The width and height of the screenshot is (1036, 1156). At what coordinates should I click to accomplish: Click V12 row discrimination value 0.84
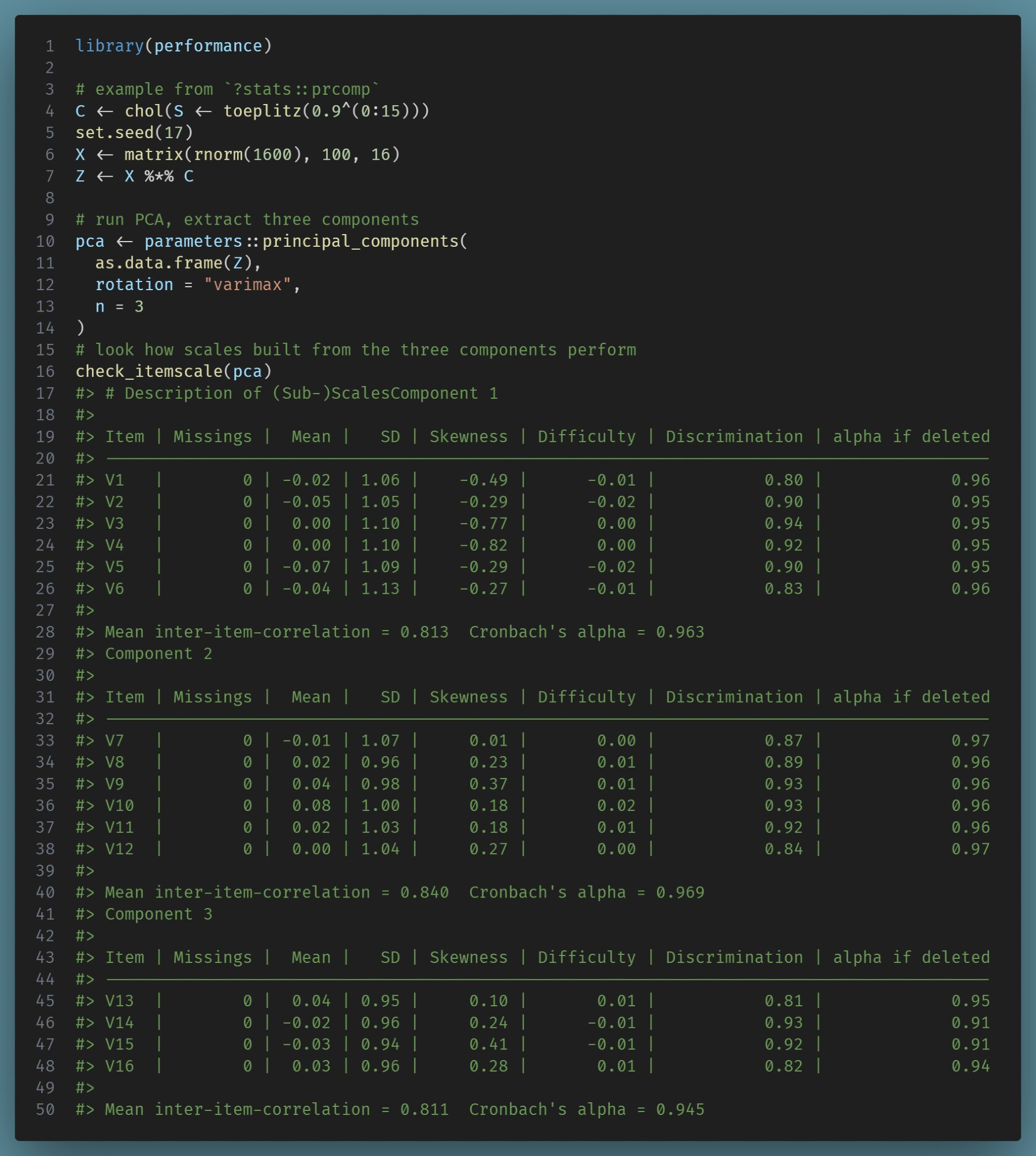tap(783, 849)
